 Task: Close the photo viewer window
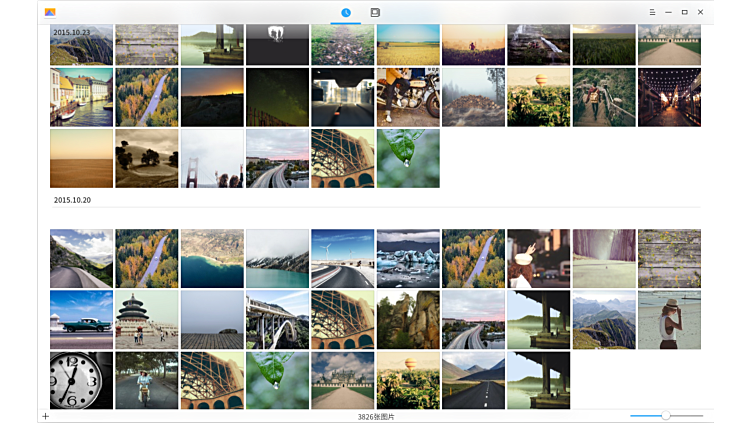tap(700, 12)
